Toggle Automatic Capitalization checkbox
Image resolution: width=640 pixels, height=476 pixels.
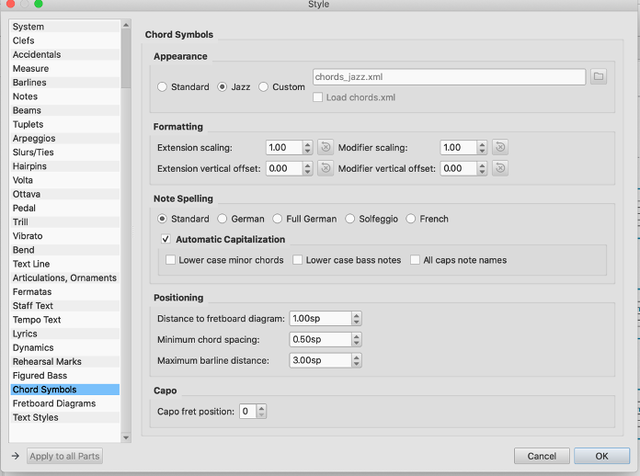click(x=167, y=240)
